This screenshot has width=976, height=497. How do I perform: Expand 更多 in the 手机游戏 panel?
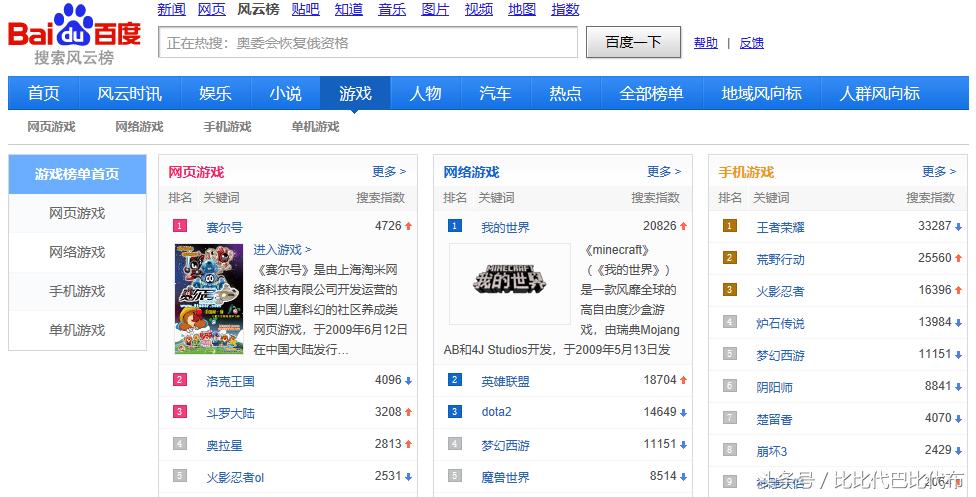[x=939, y=171]
